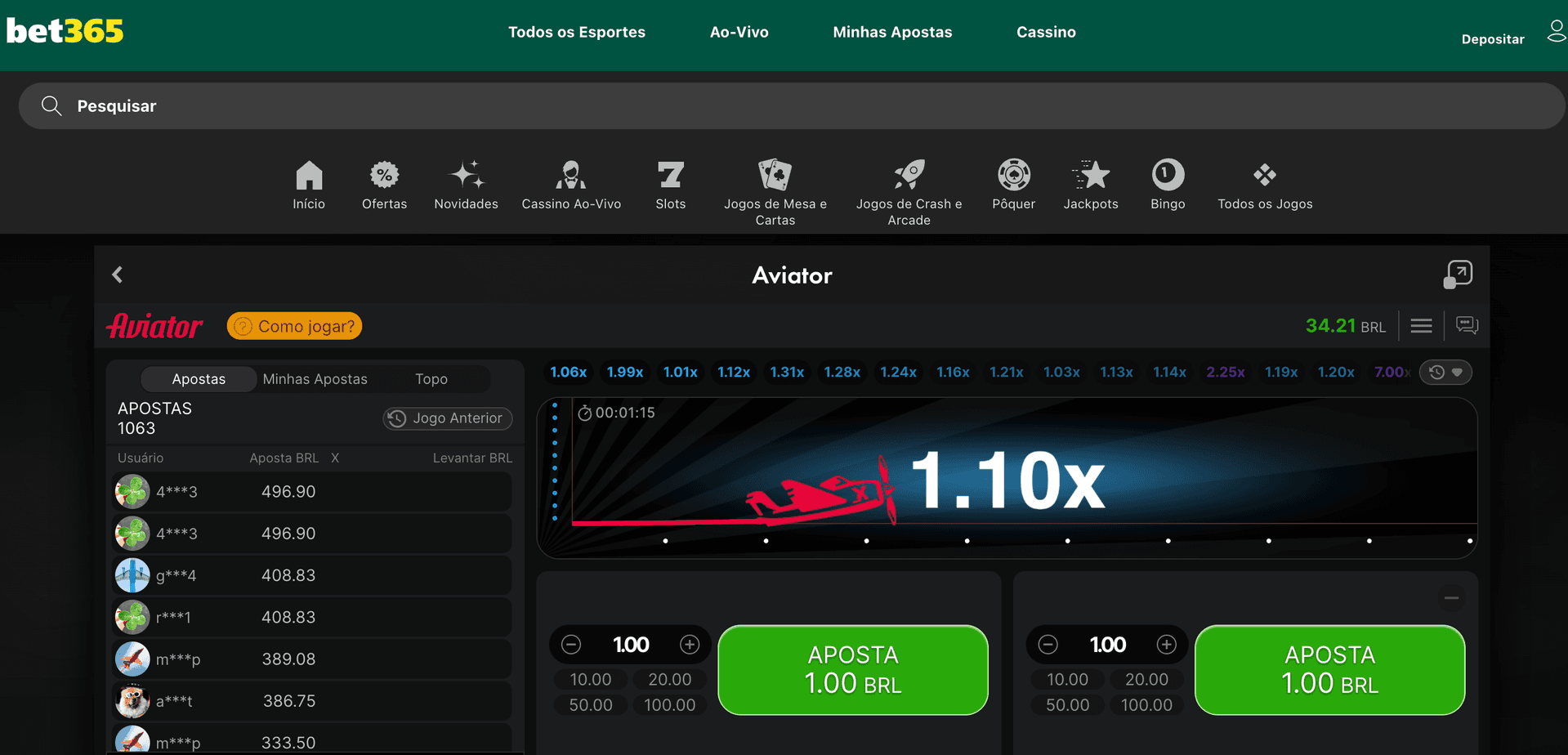The width and height of the screenshot is (1568, 755).
Task: Select the Topo tab
Action: pos(431,379)
